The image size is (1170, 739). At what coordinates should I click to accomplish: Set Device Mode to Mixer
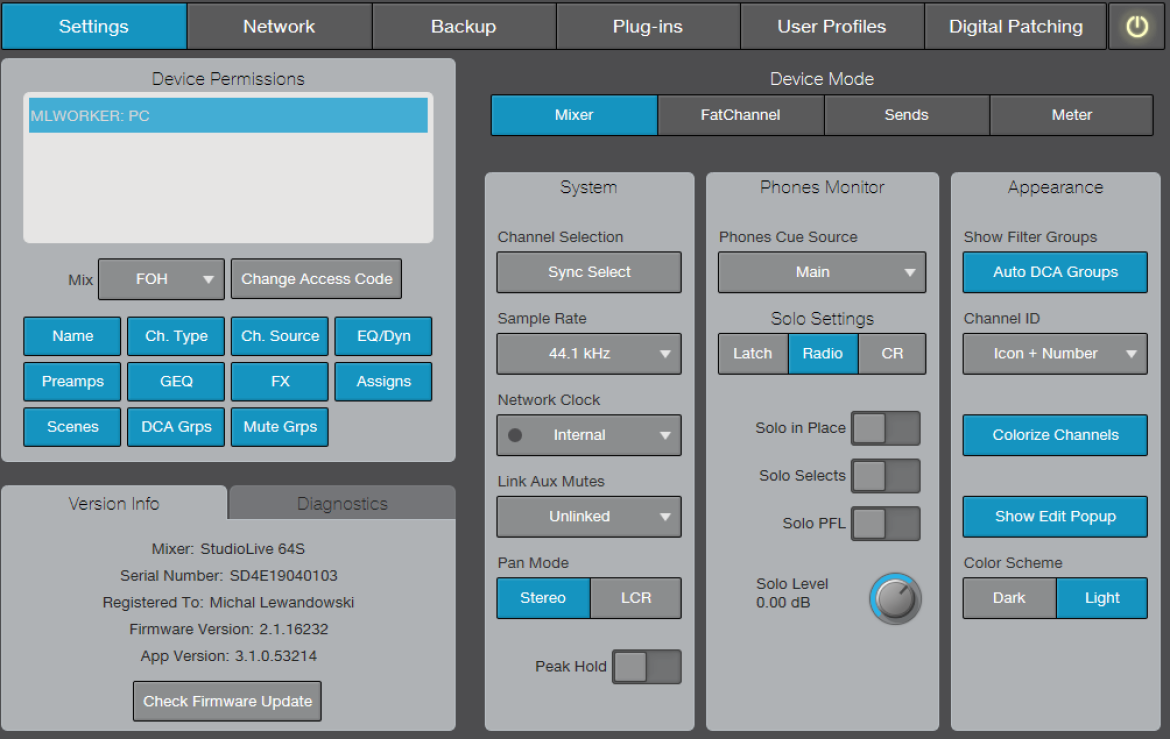coord(574,115)
